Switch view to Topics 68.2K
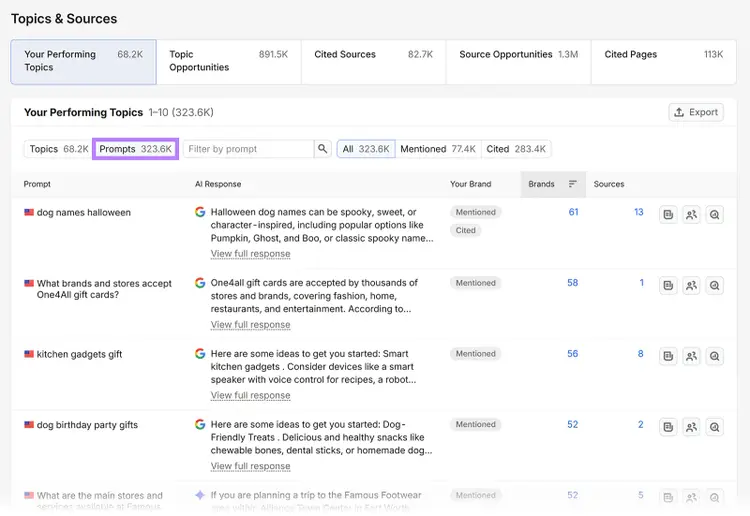Image resolution: width=750 pixels, height=516 pixels. pyautogui.click(x=58, y=149)
